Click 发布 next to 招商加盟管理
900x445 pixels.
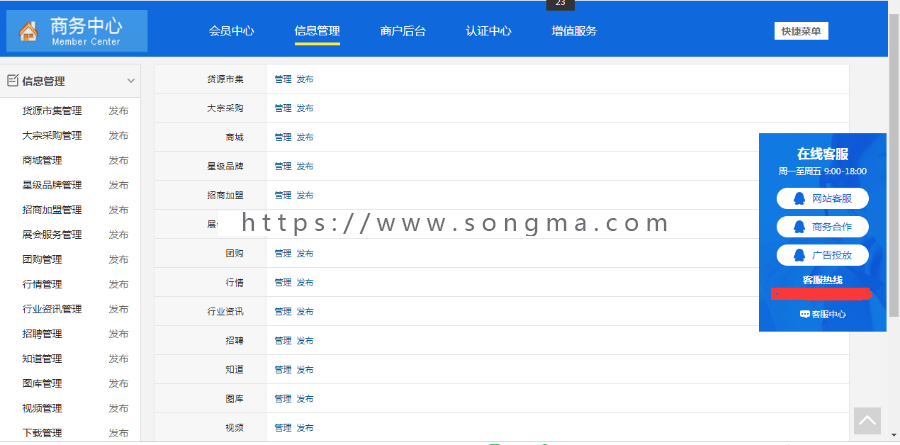pos(119,210)
